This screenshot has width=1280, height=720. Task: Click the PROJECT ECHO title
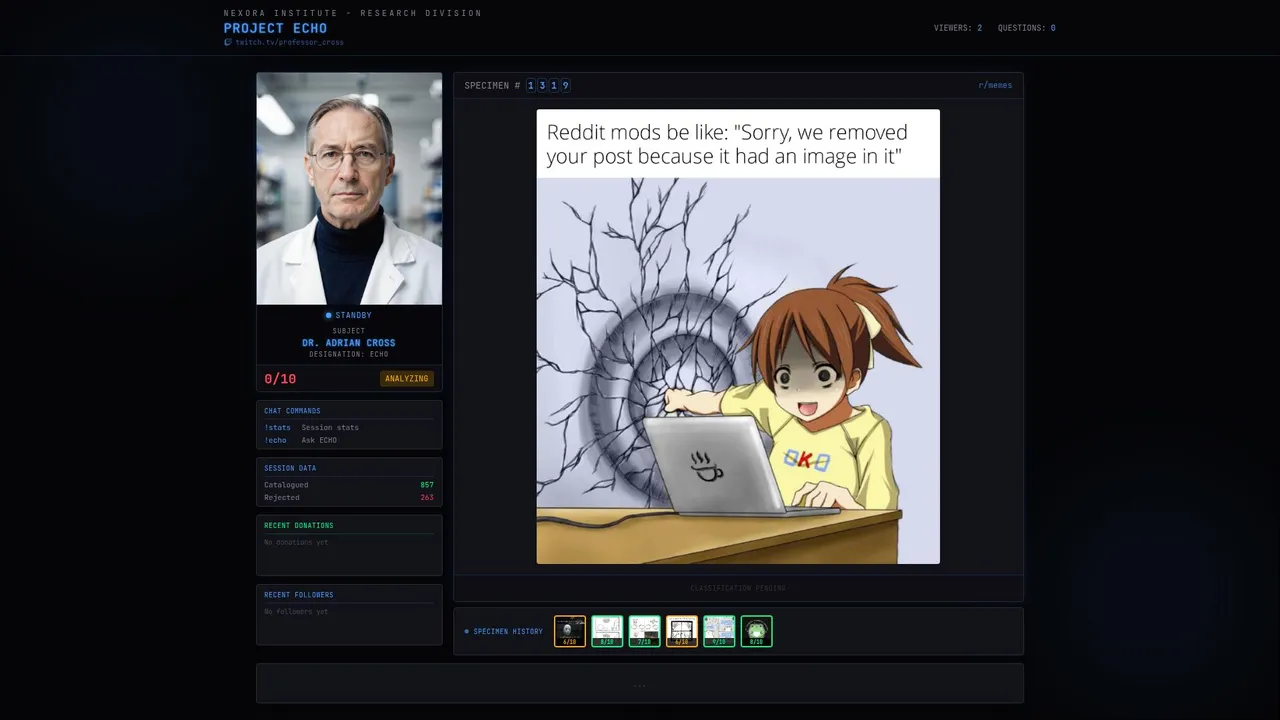[275, 28]
